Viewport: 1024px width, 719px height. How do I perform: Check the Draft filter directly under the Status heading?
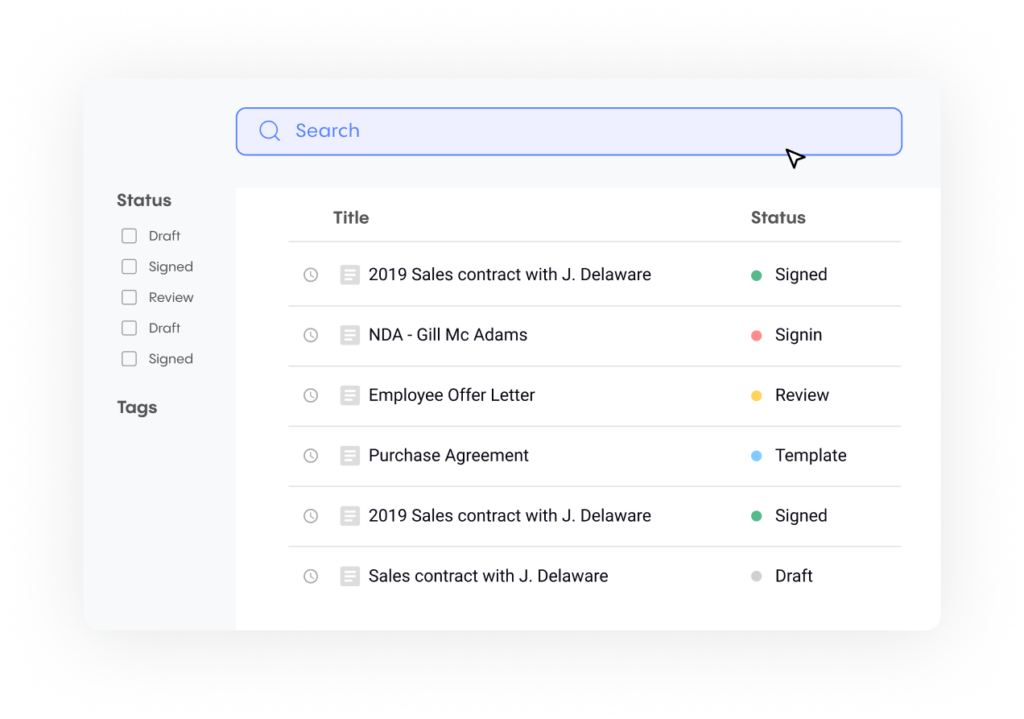[x=129, y=236]
